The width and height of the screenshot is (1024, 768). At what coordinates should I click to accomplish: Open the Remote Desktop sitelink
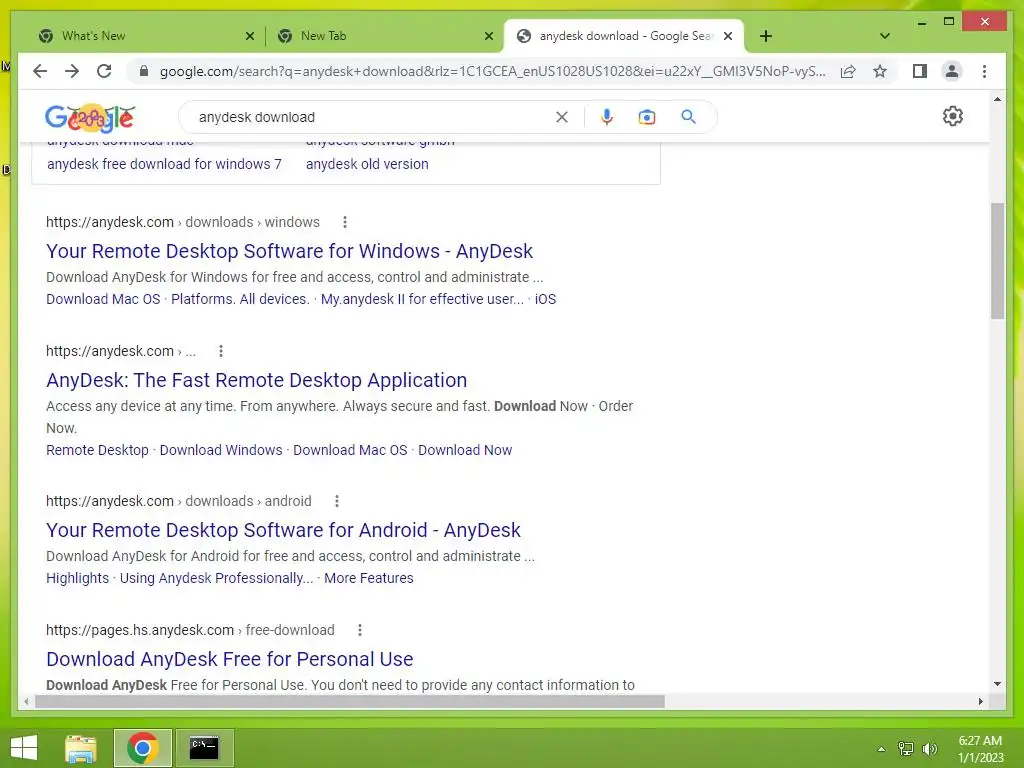(97, 450)
